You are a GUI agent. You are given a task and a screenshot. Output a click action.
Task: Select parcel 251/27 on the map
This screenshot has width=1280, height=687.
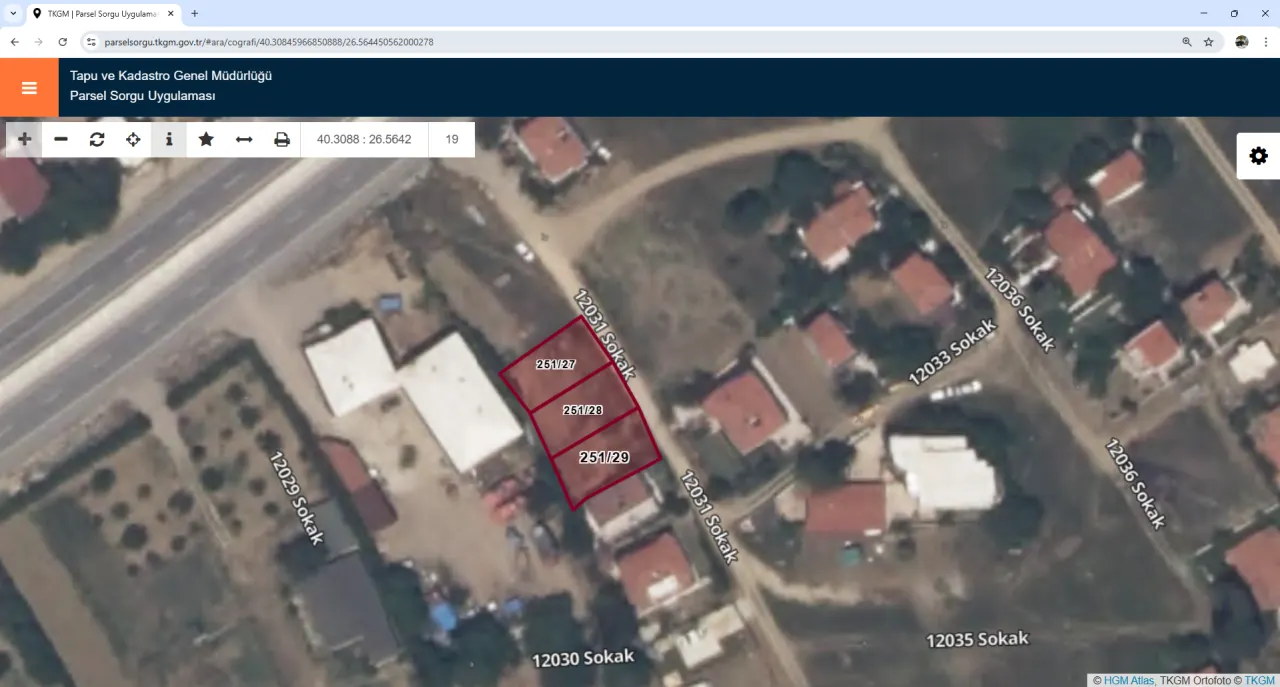point(556,365)
